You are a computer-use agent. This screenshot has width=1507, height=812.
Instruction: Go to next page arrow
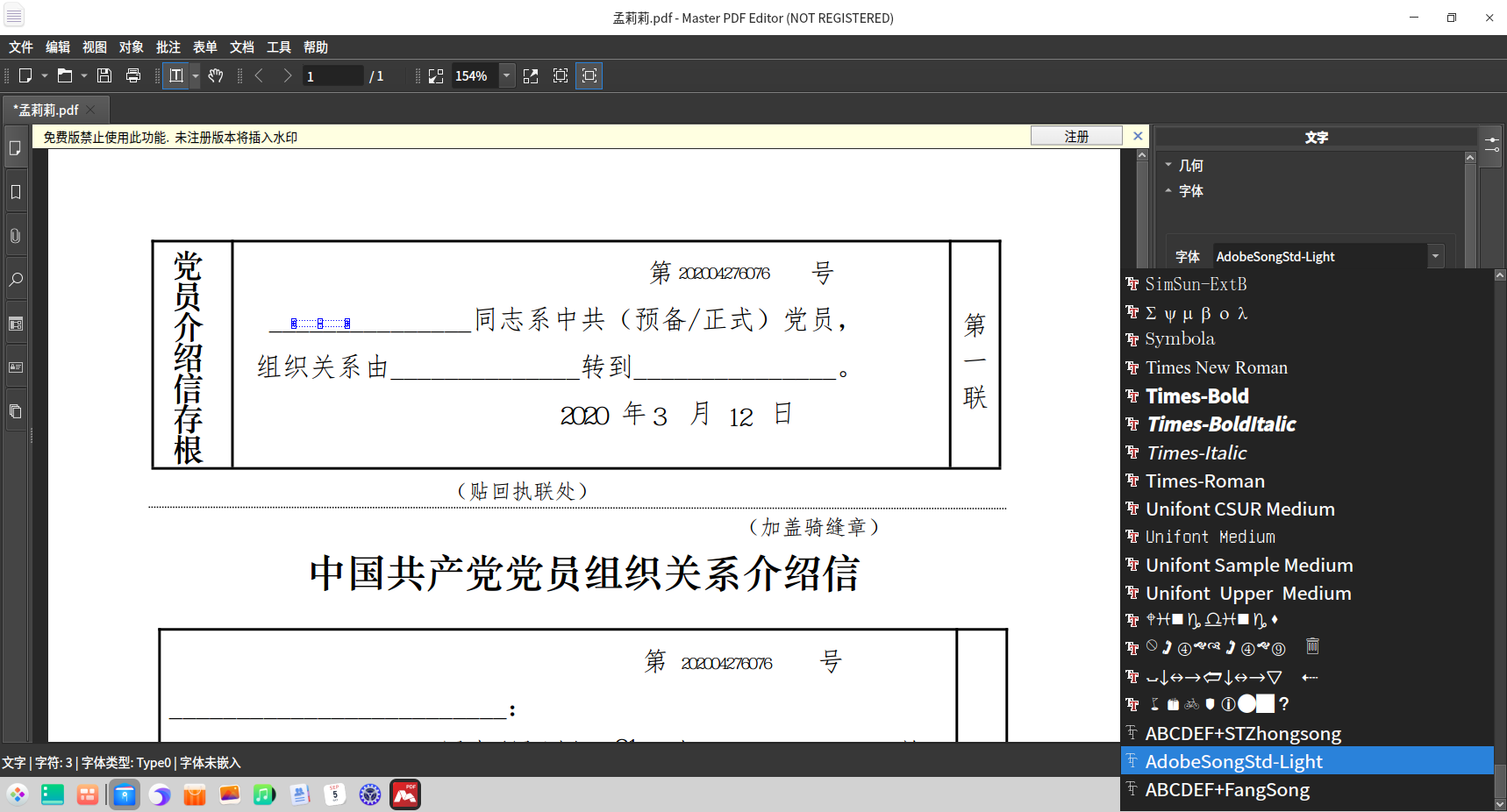pos(287,75)
